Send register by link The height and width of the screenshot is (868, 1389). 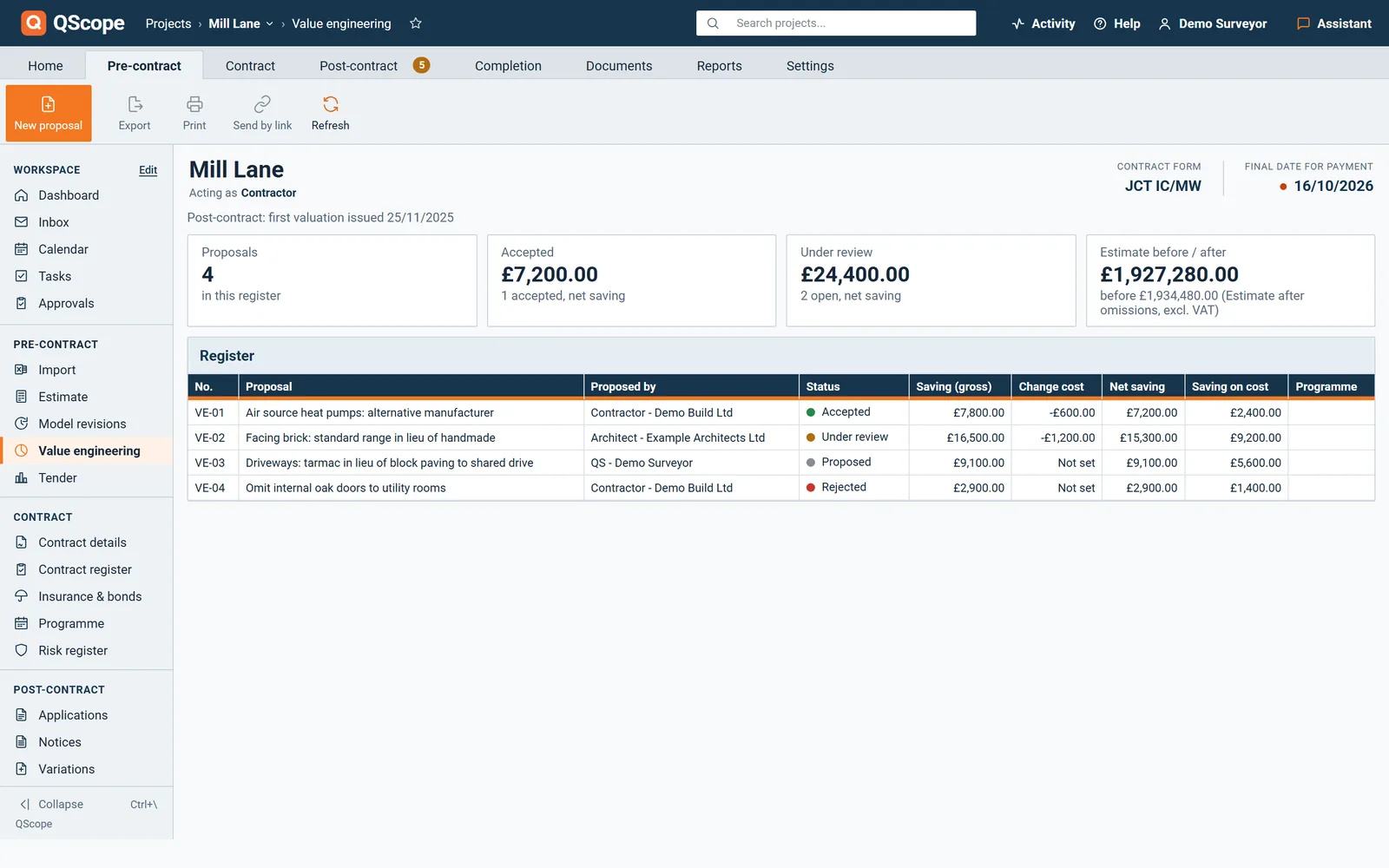(x=262, y=113)
